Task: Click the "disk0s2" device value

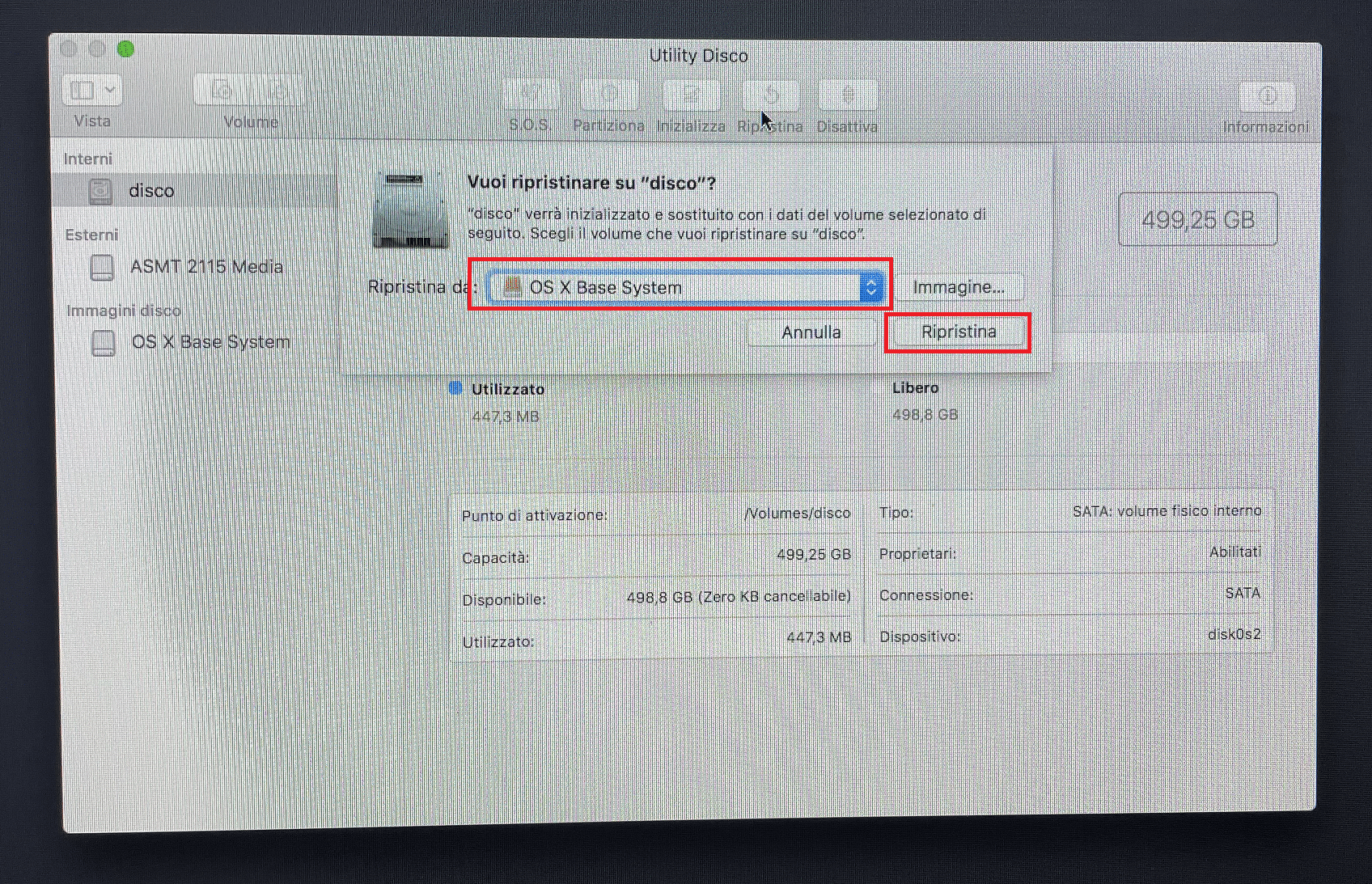Action: 1234,635
